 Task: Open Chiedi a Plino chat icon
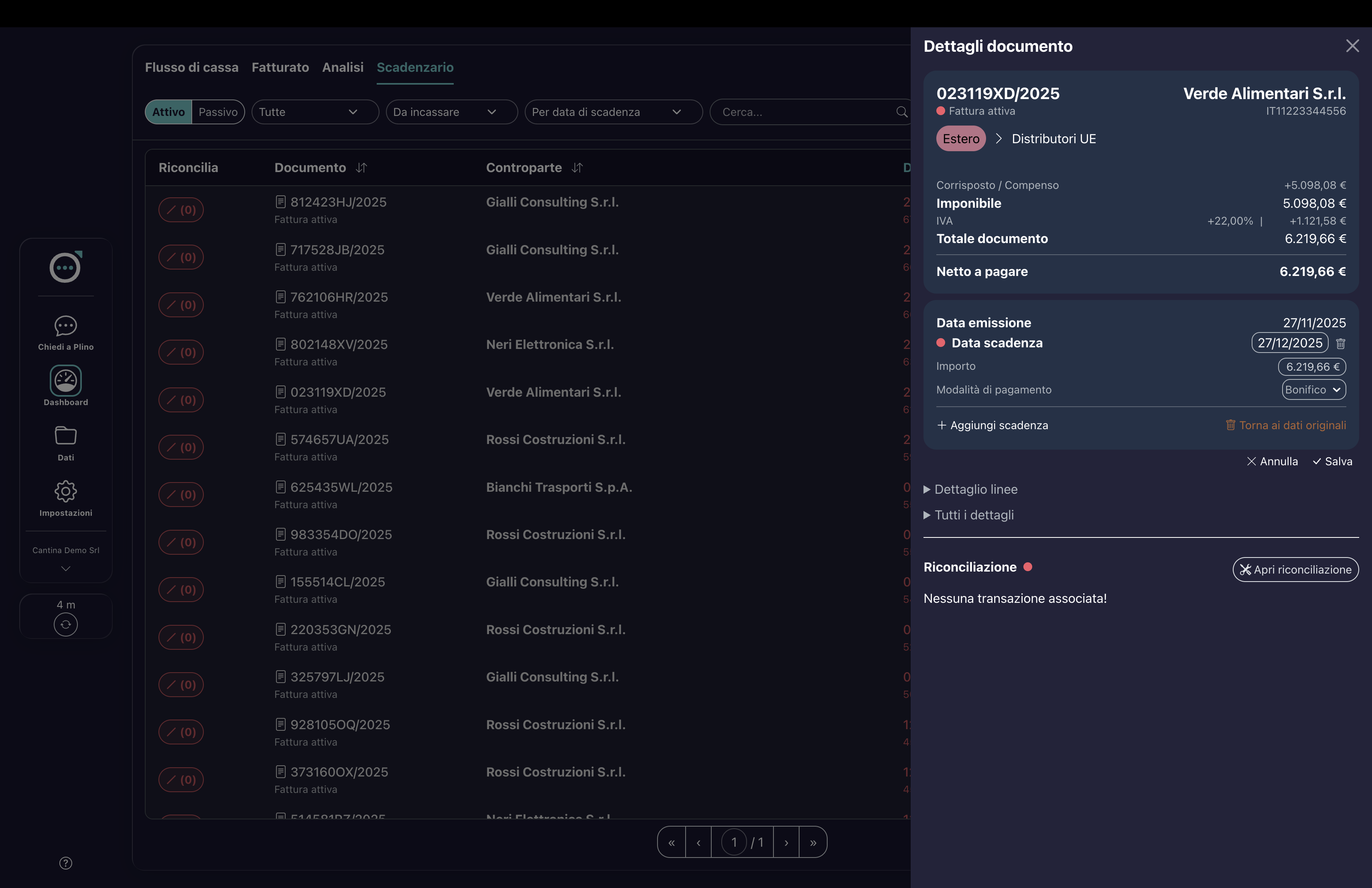pyautogui.click(x=66, y=326)
